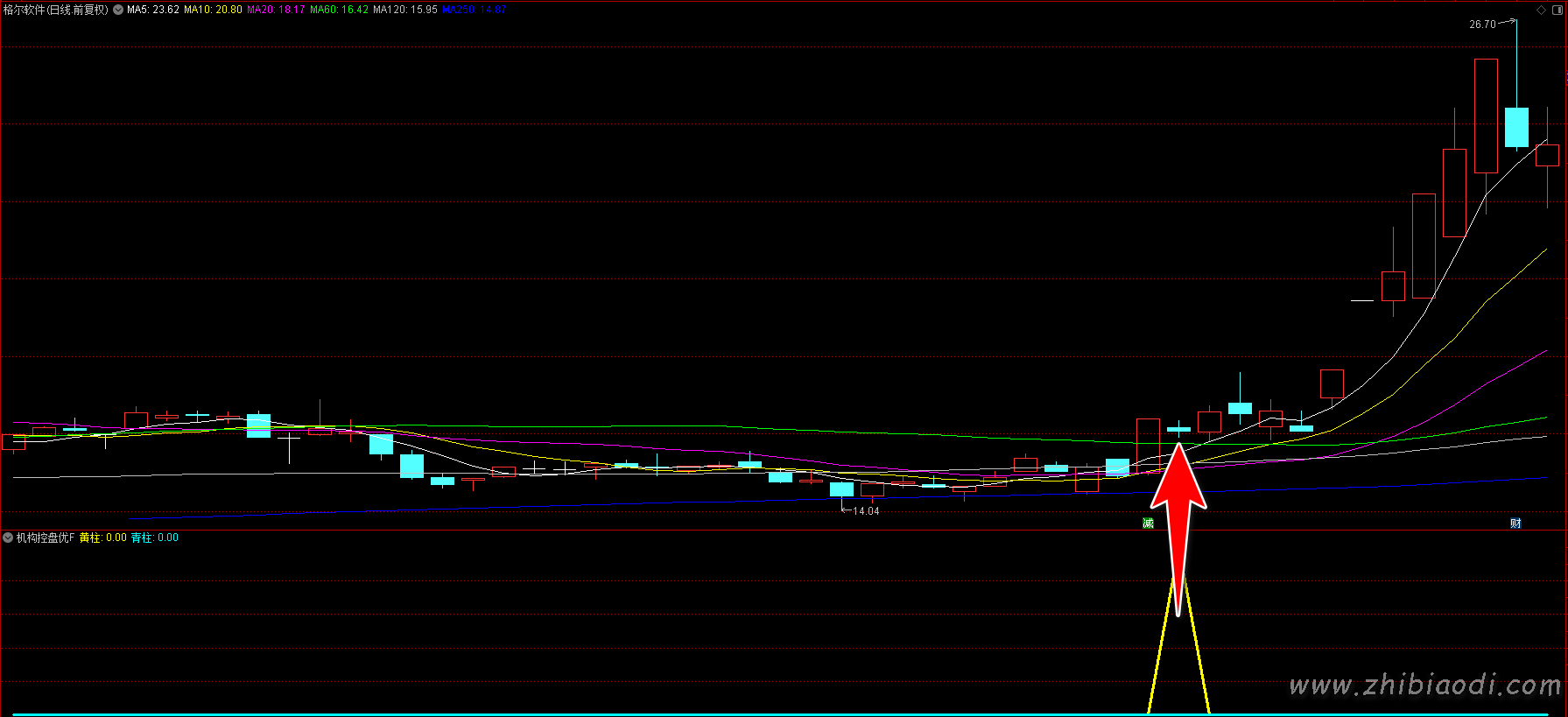This screenshot has width=1568, height=717.
Task: Select the MA5 moving average label
Action: pyautogui.click(x=153, y=10)
